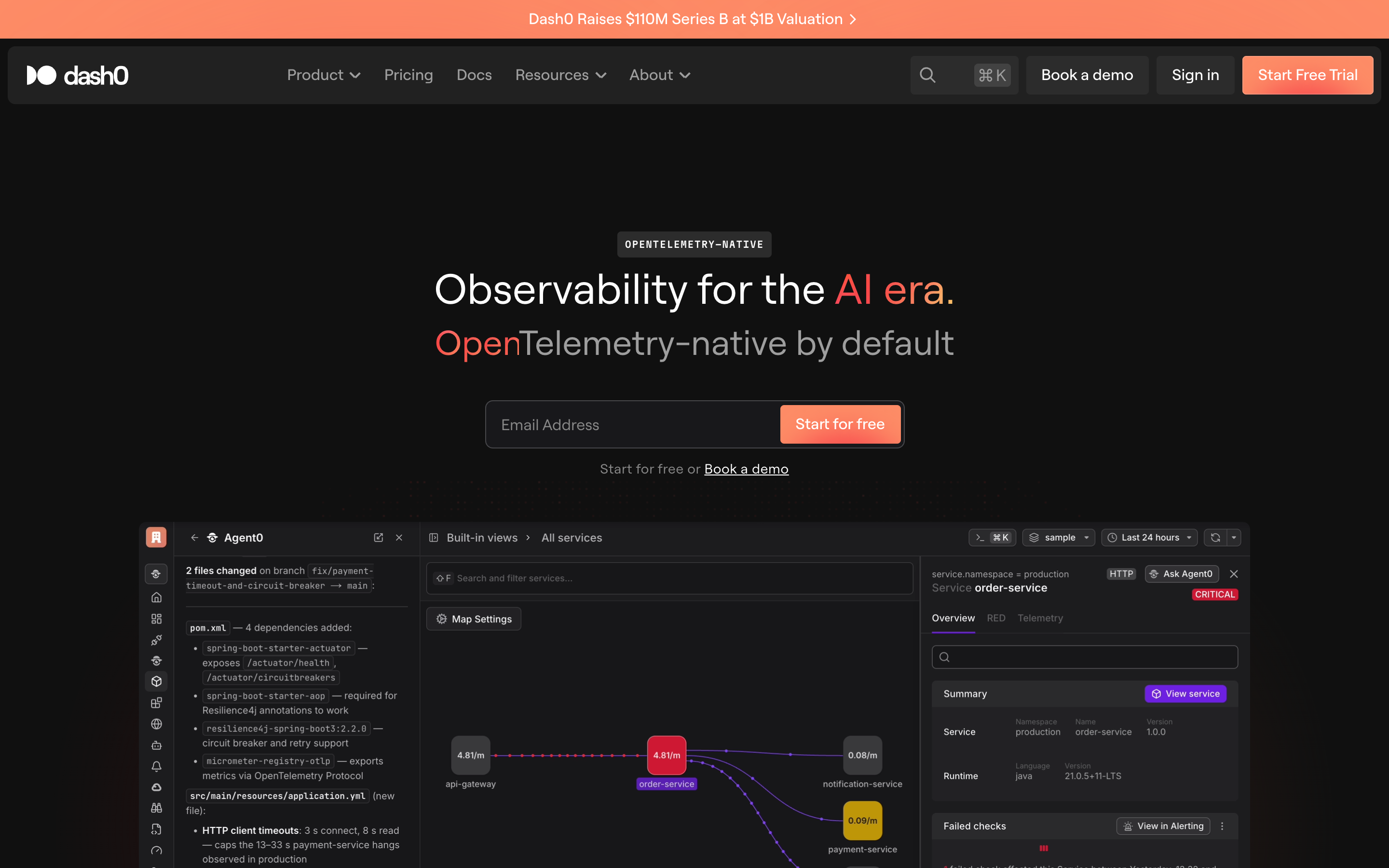The image size is (1389, 868).
Task: Focus the Email Address field
Action: click(x=632, y=424)
